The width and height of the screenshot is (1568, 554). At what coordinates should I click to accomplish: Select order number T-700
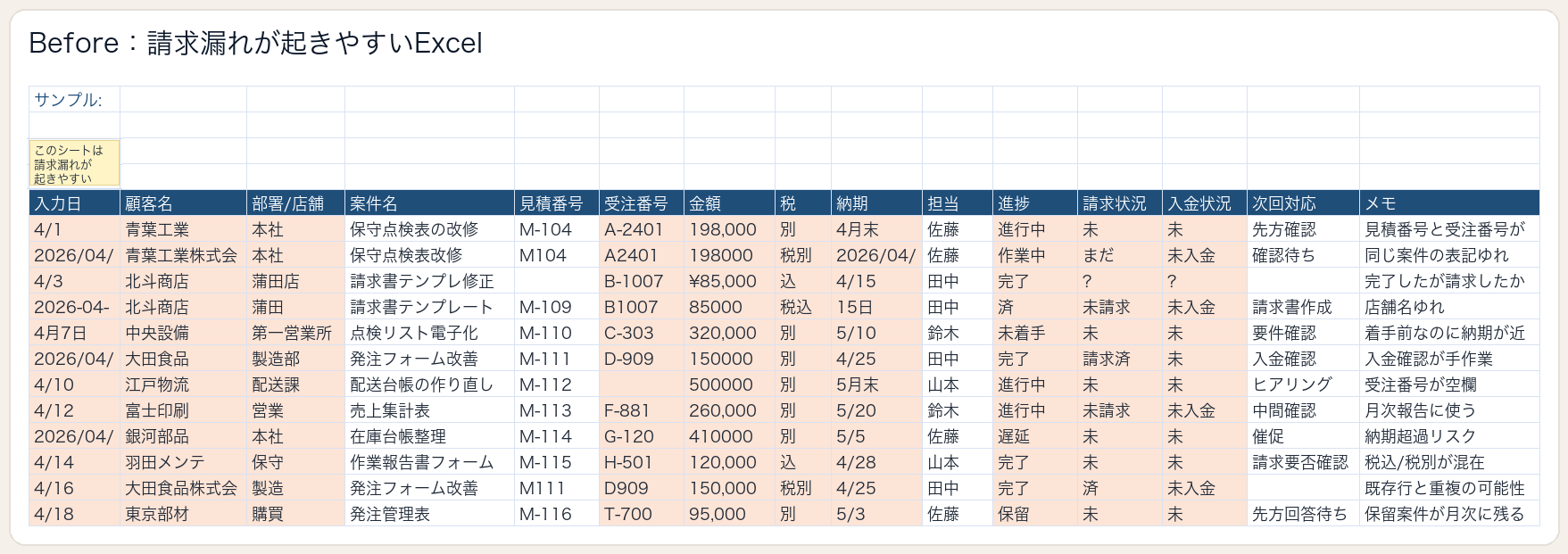pos(642,514)
